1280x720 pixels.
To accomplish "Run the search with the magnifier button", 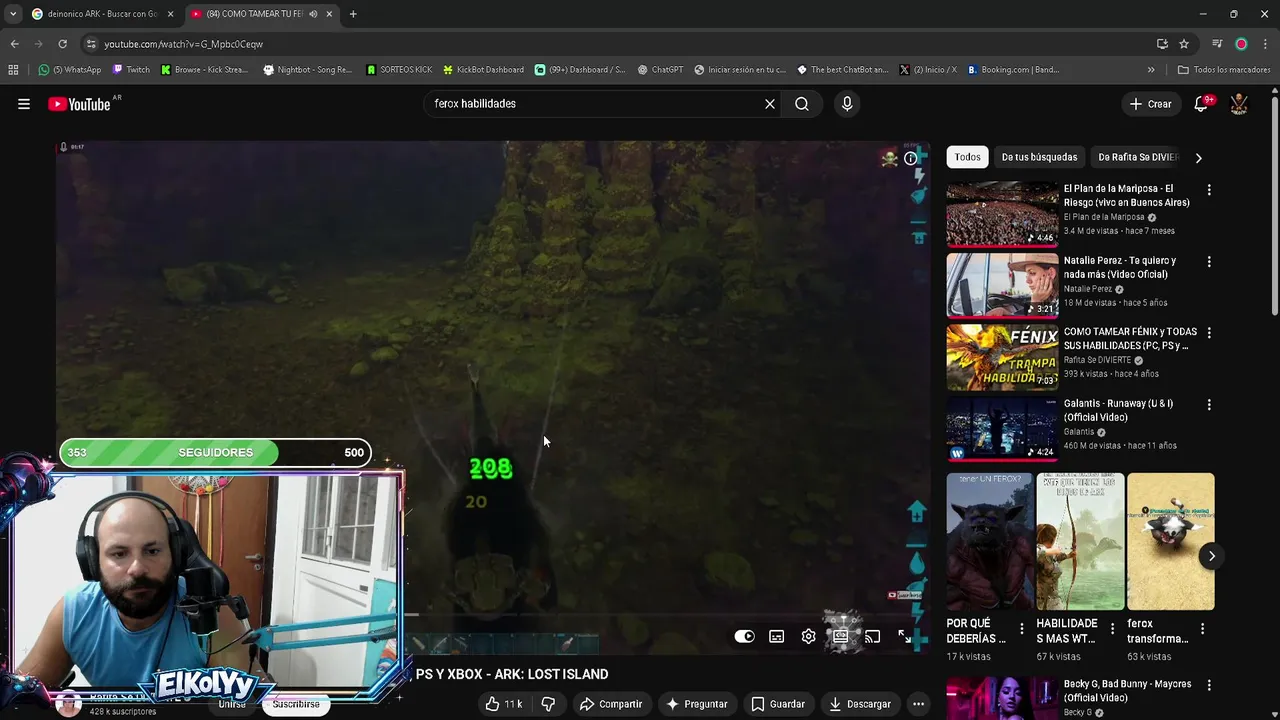I will 802,104.
